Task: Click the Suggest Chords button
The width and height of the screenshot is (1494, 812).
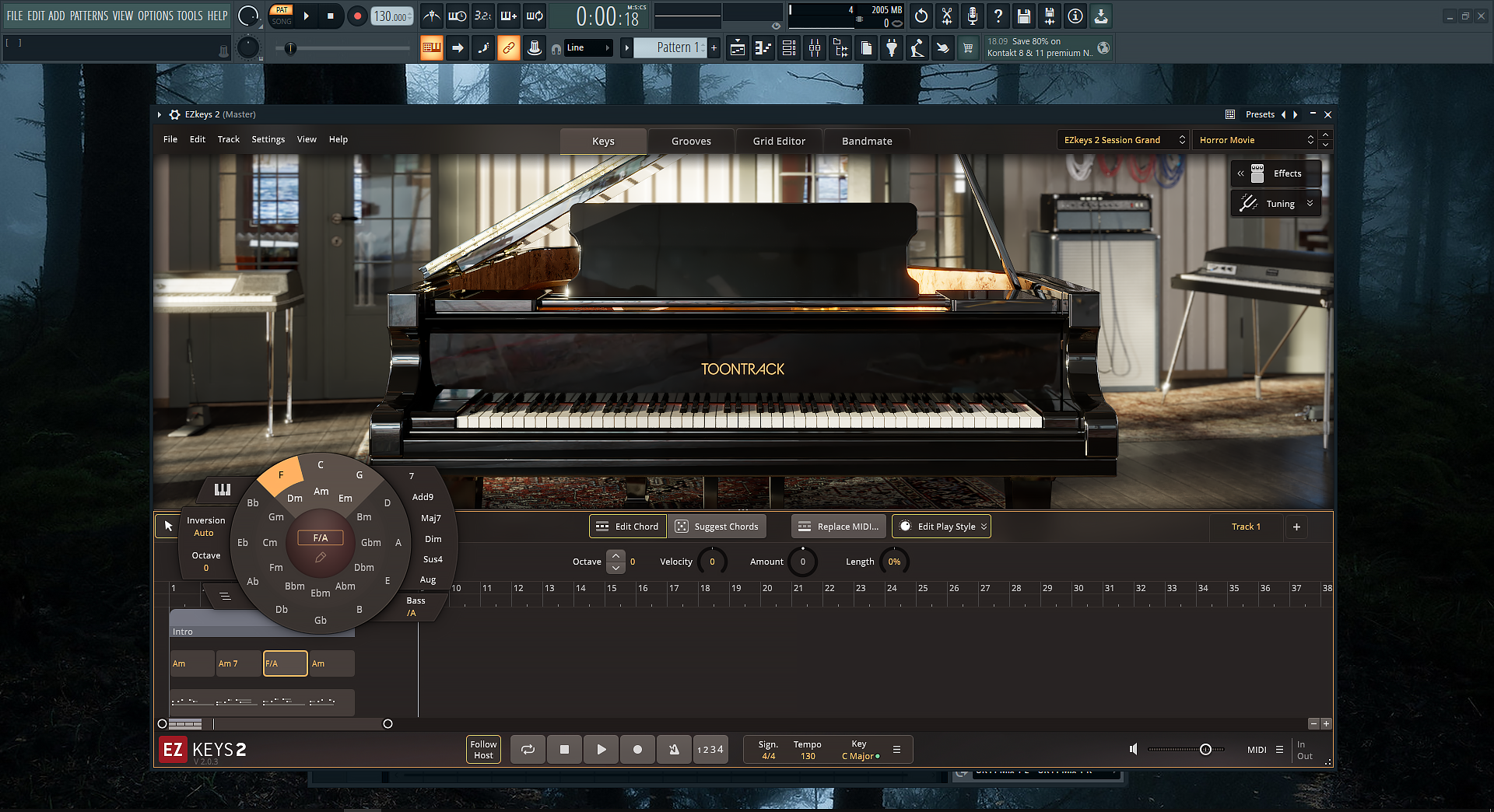Action: coord(717,527)
